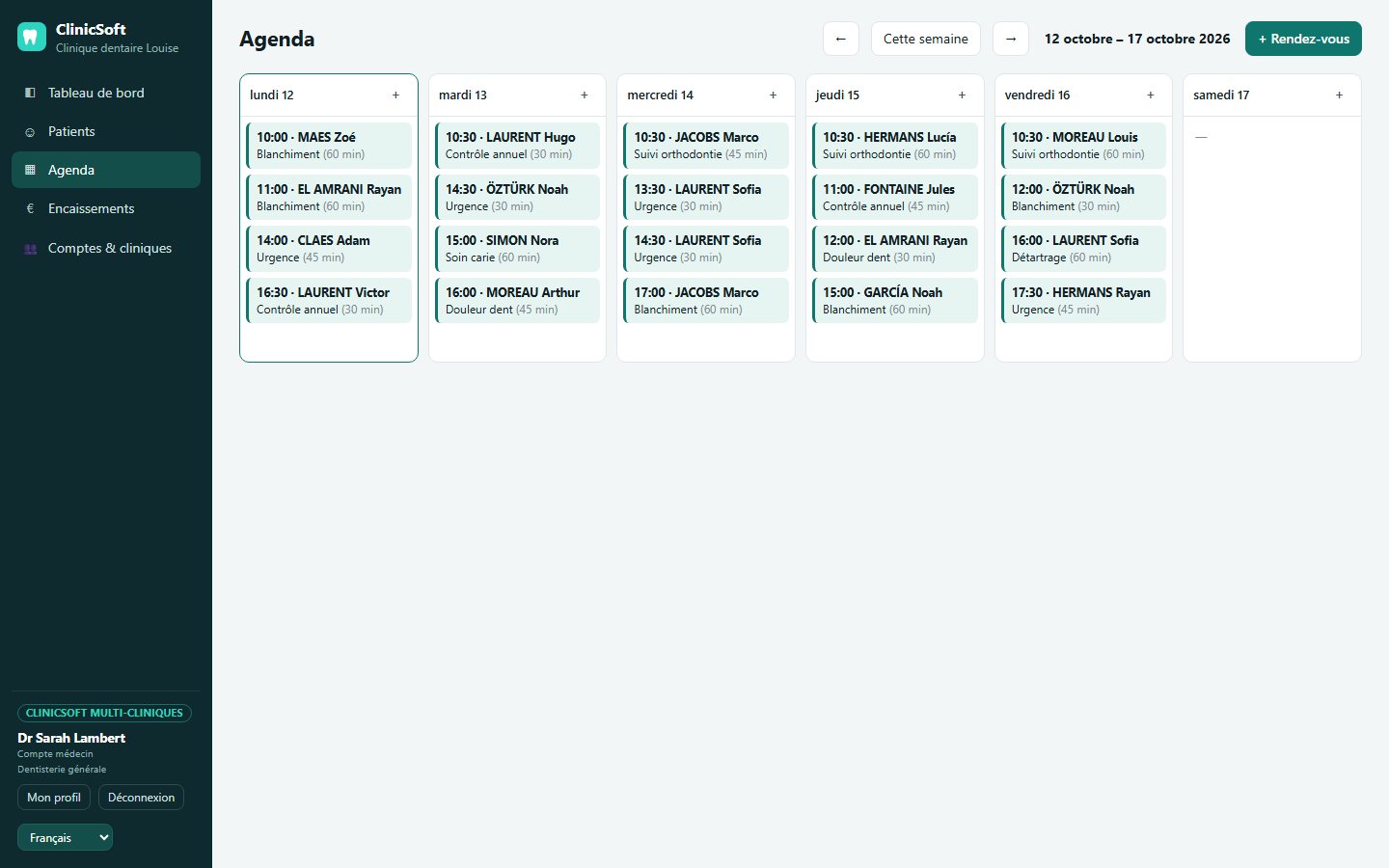Open the 15:00 GARCÍA Noah appointment
This screenshot has height=868, width=1389.
click(895, 301)
